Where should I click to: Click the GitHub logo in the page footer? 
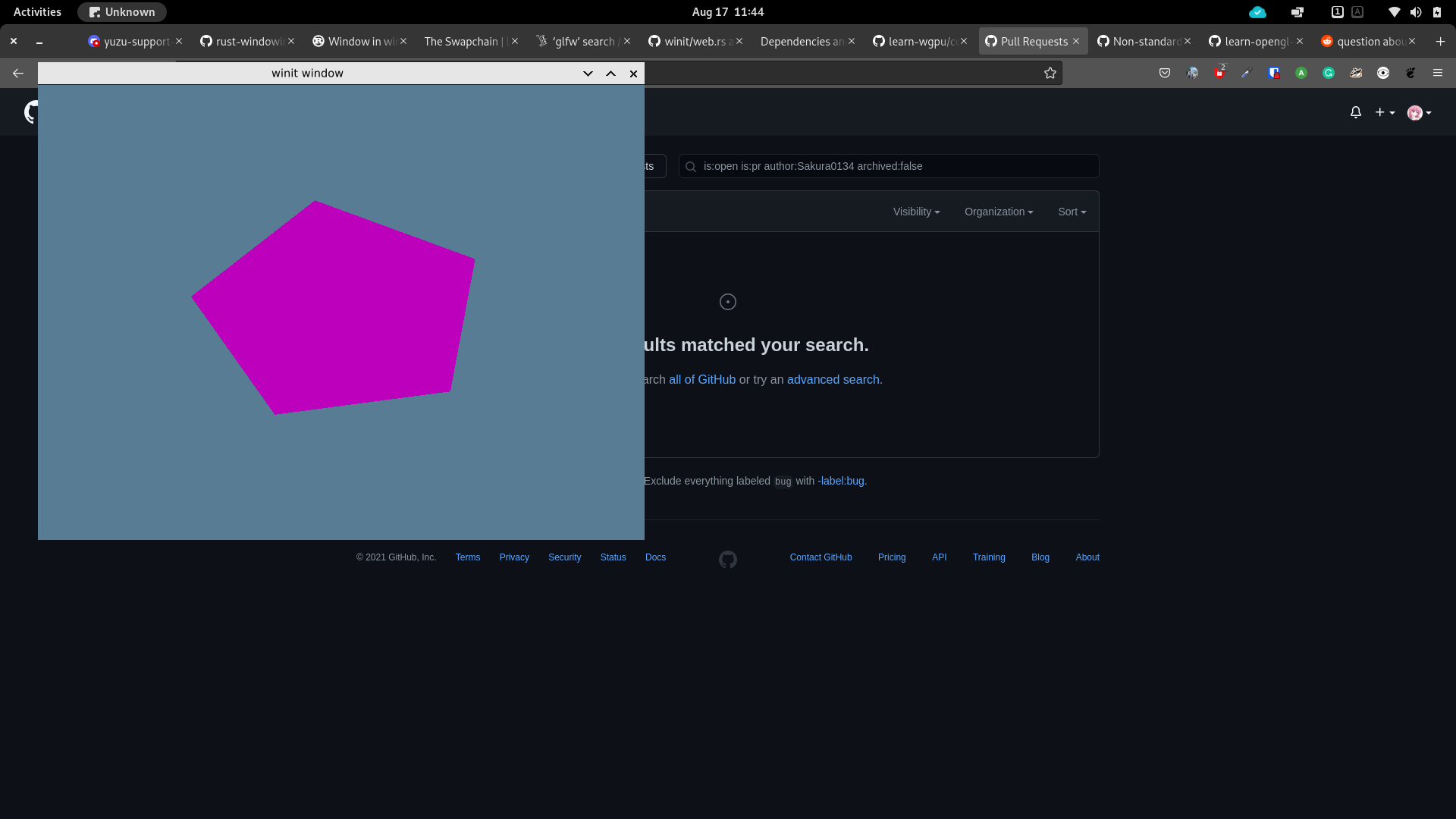click(x=727, y=559)
